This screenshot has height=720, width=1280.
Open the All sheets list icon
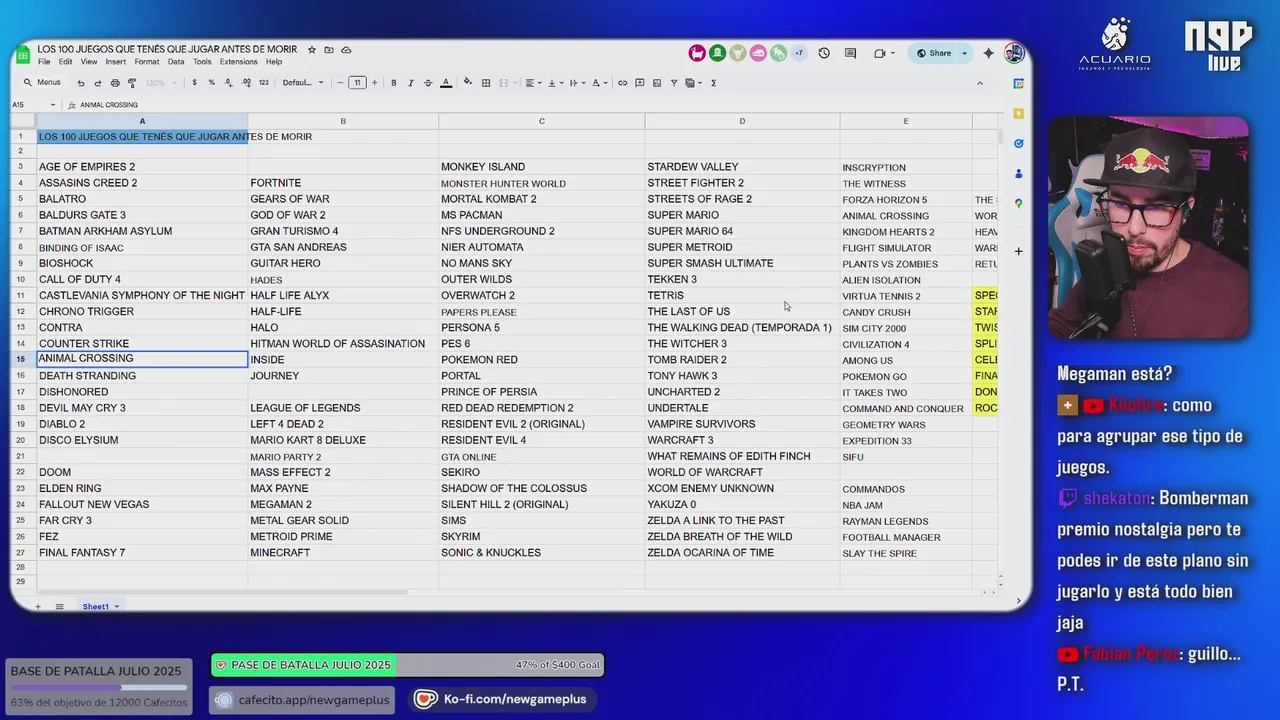[x=59, y=607]
